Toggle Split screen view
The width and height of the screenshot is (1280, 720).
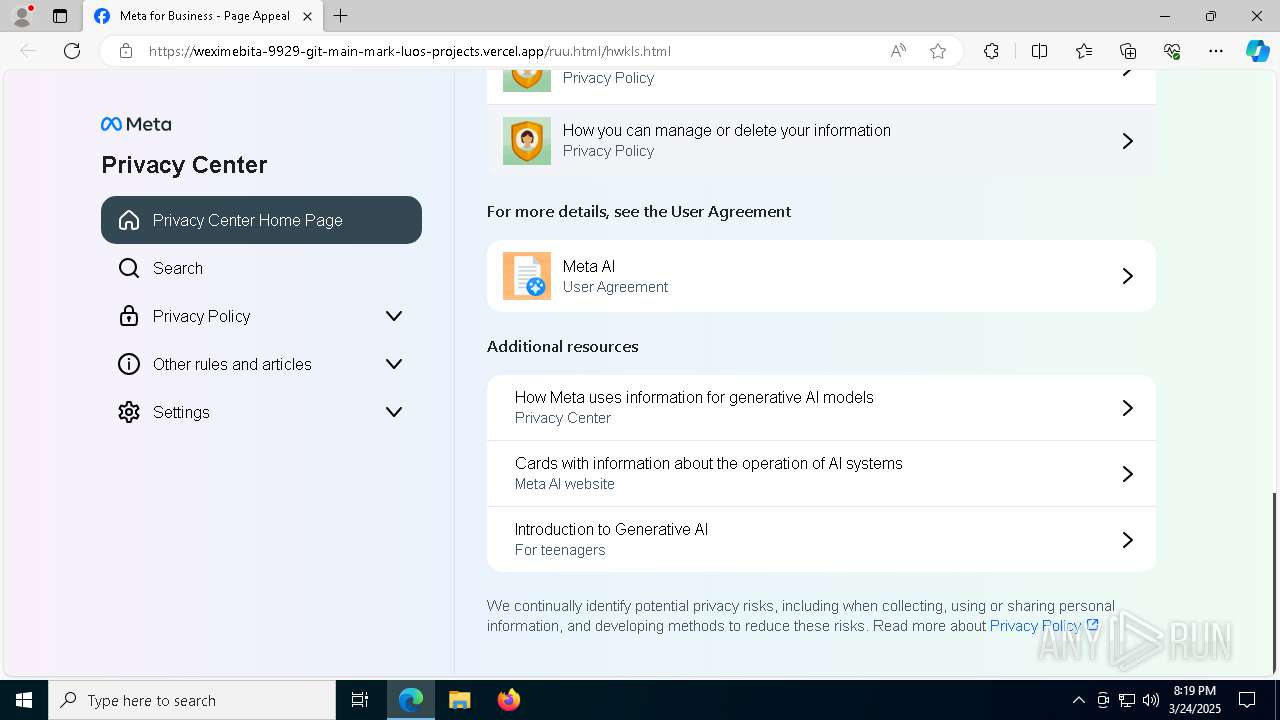tap(1039, 51)
